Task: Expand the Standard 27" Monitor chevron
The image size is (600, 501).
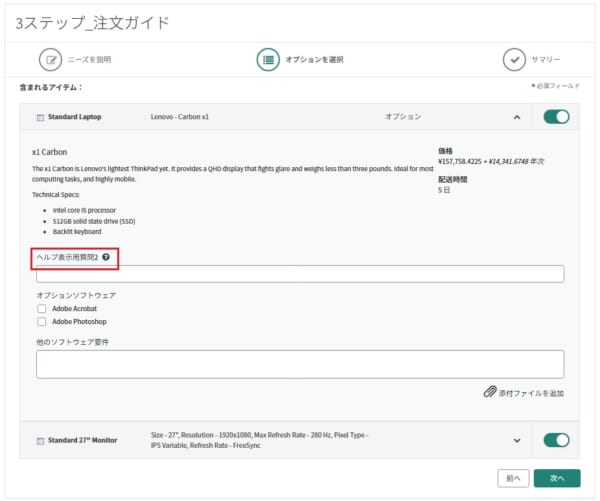Action: (517, 441)
